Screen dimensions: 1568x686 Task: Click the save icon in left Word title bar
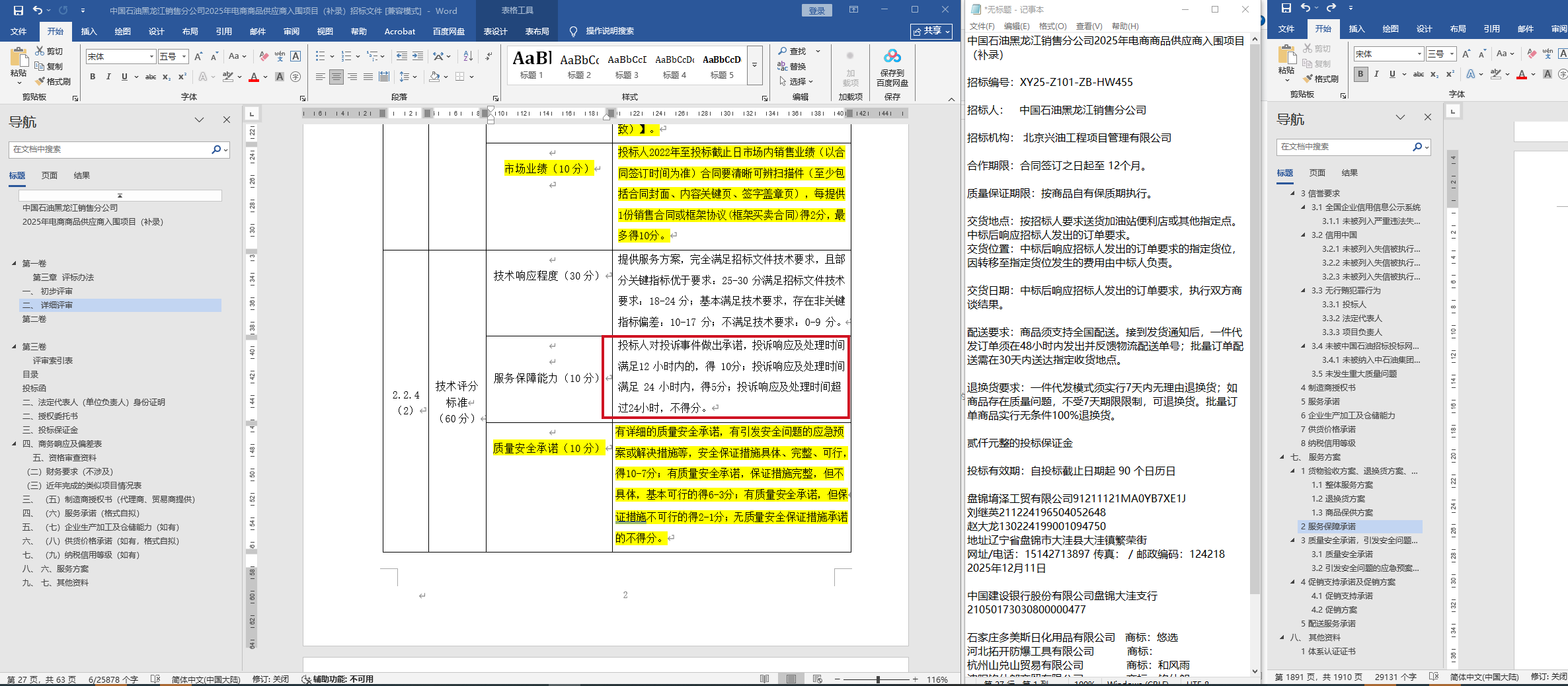(x=18, y=11)
